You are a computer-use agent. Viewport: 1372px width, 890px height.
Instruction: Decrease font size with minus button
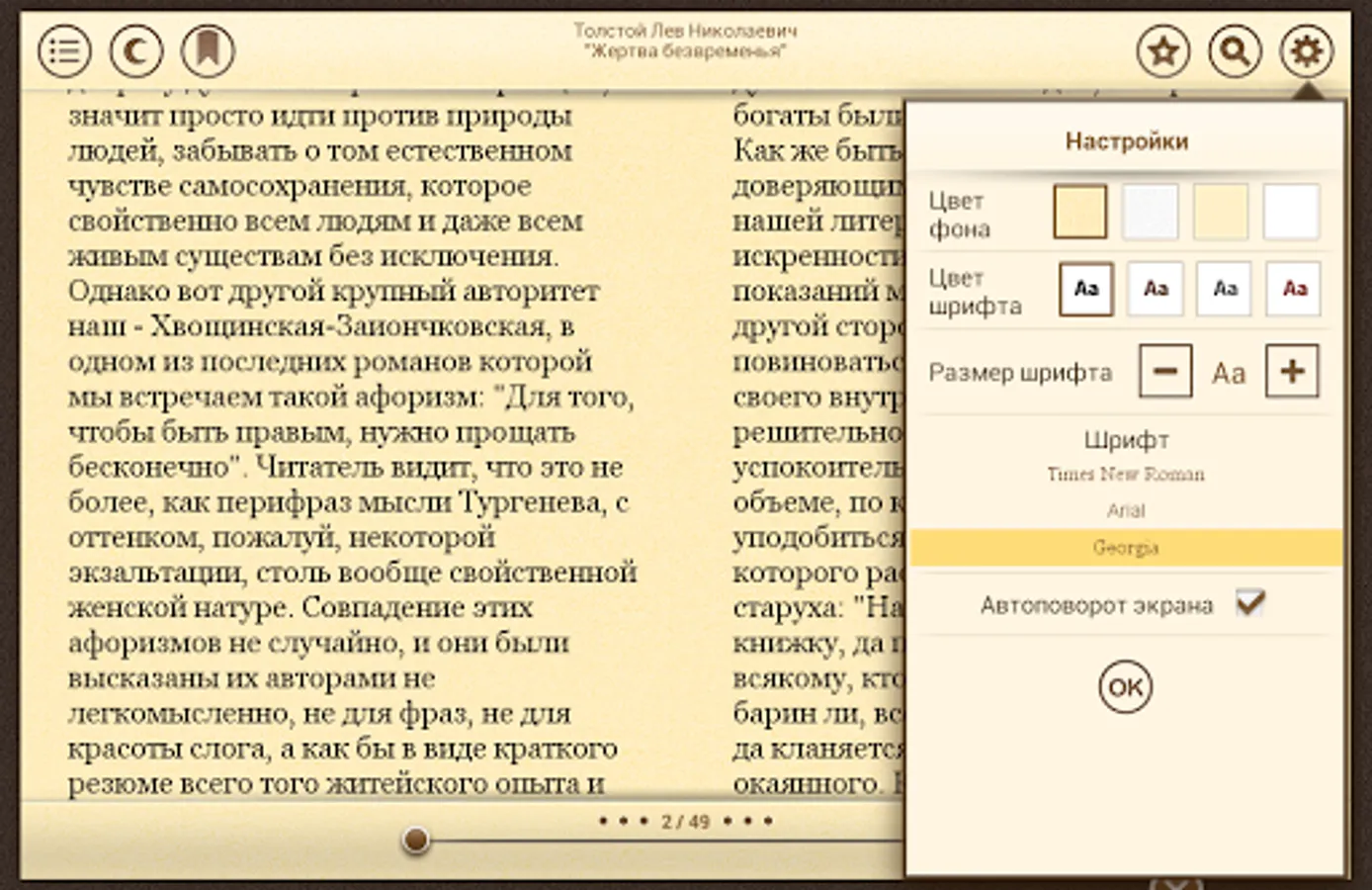(x=1165, y=371)
